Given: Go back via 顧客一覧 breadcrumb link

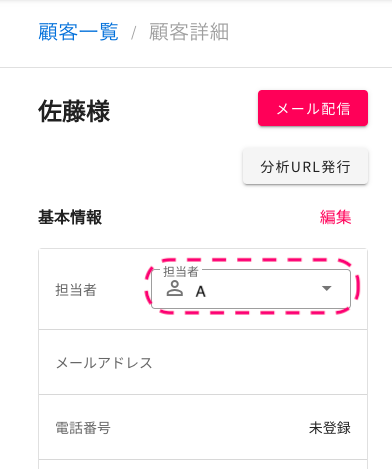Looking at the screenshot, I should point(78,32).
